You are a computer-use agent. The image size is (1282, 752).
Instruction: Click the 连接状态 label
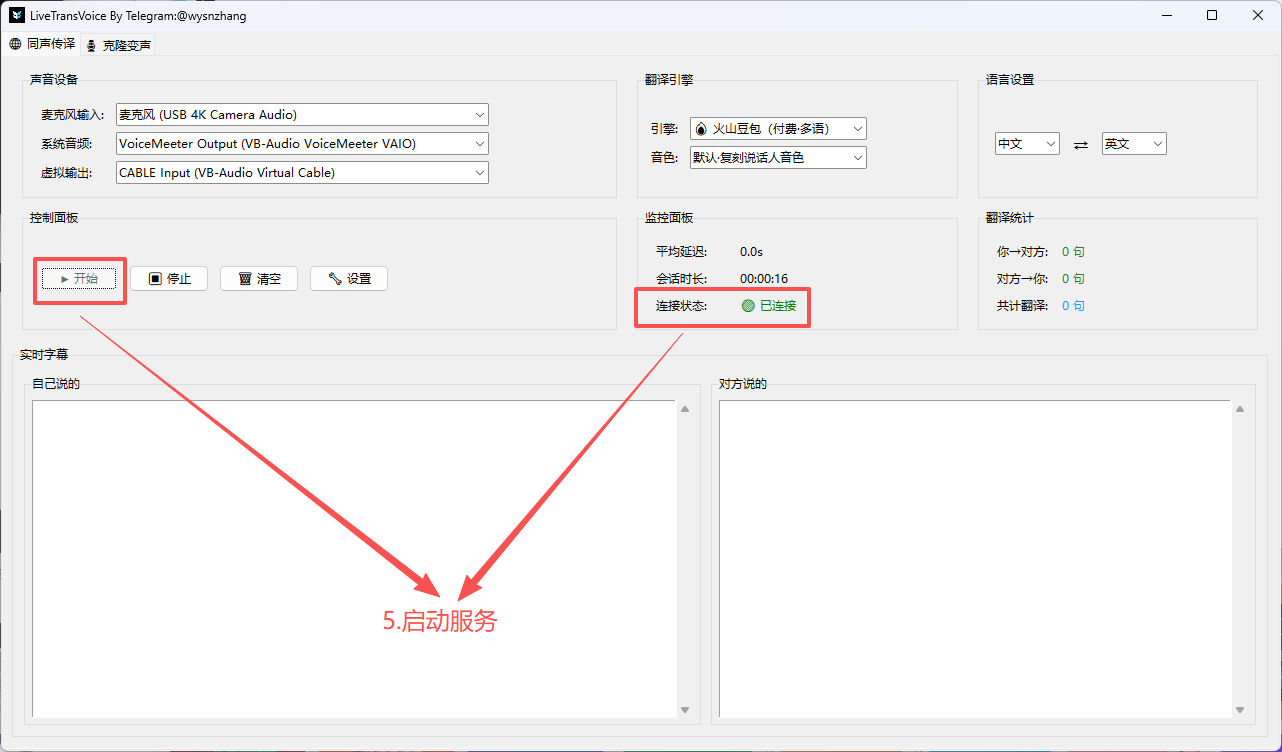click(681, 306)
